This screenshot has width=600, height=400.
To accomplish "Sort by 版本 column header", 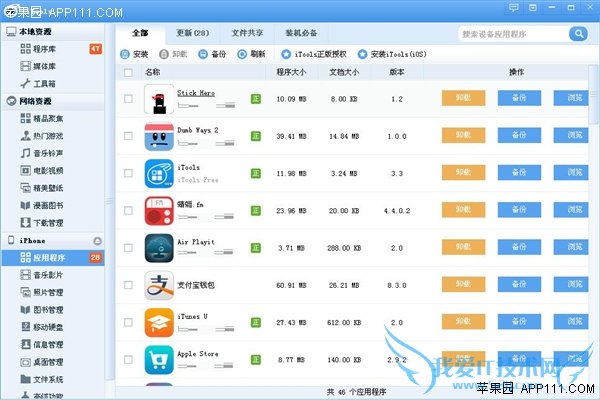I will [397, 72].
